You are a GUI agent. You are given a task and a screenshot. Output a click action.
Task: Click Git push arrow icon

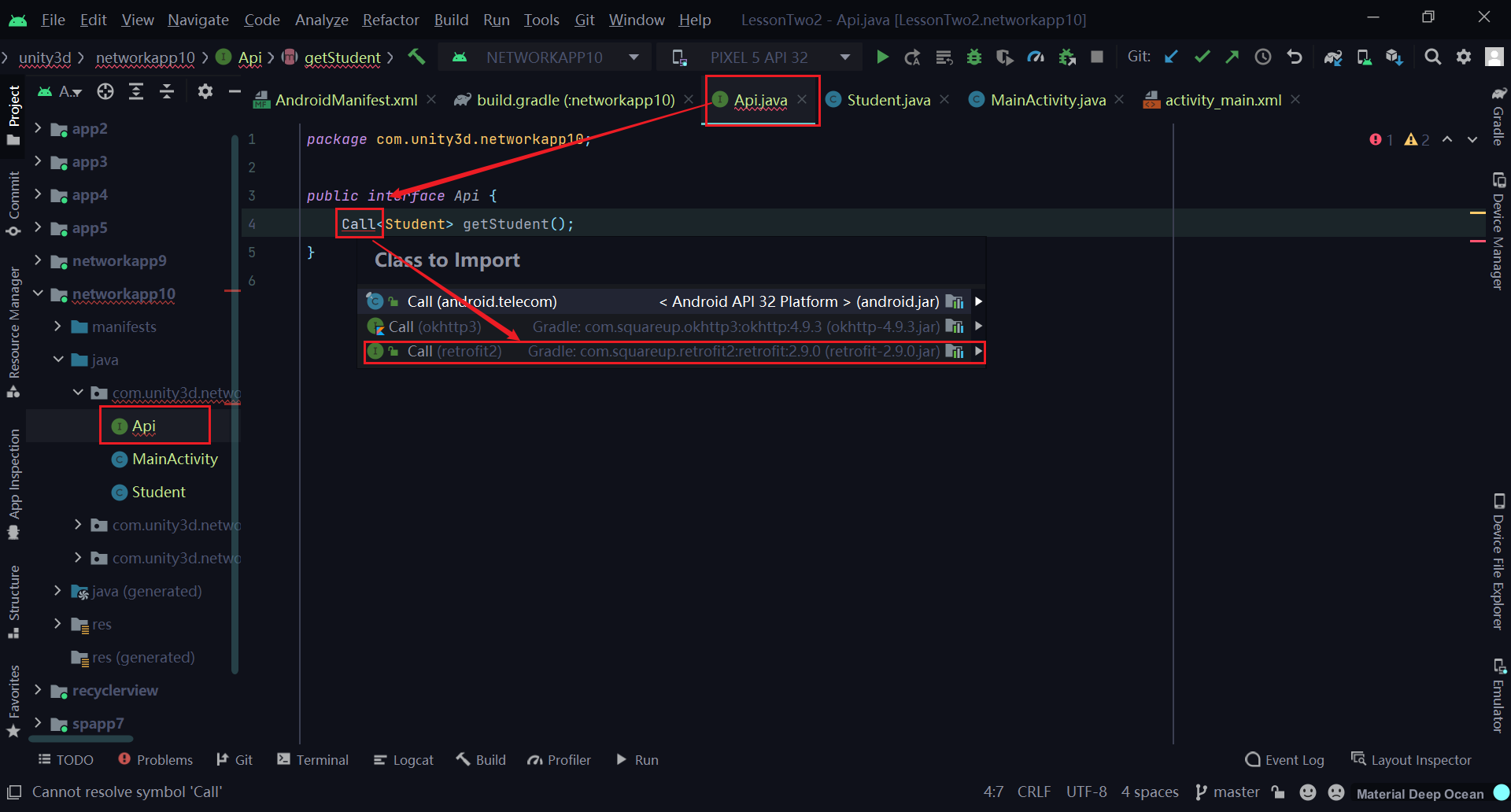click(1232, 57)
